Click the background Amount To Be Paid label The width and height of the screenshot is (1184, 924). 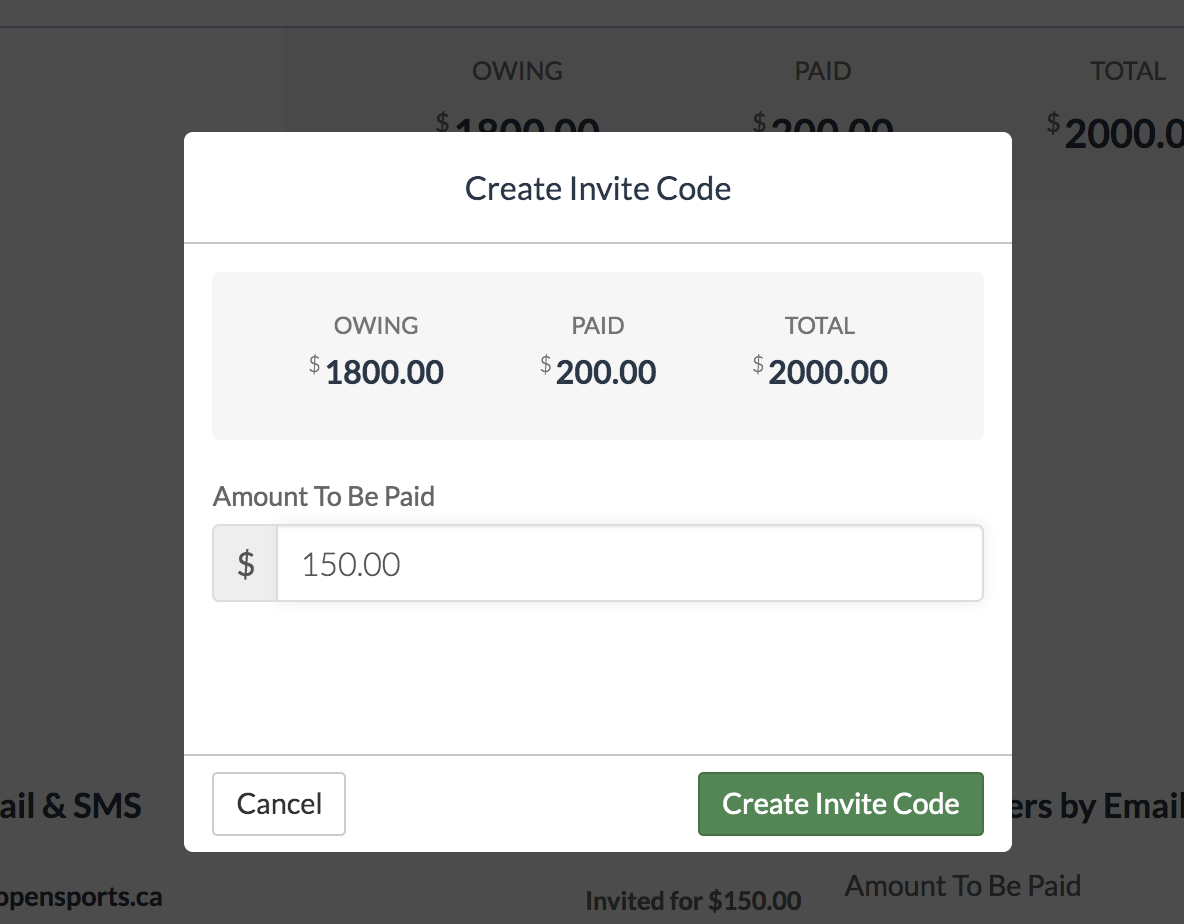(963, 886)
